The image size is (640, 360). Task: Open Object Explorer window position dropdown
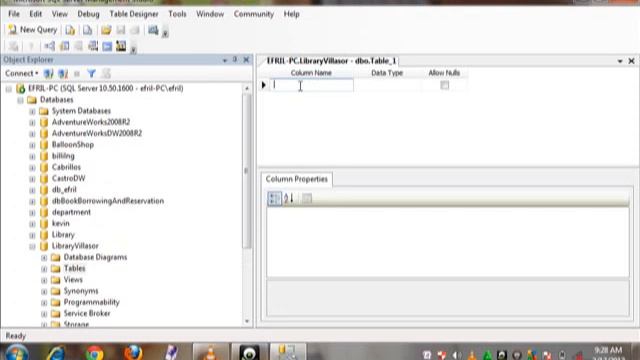[225, 60]
